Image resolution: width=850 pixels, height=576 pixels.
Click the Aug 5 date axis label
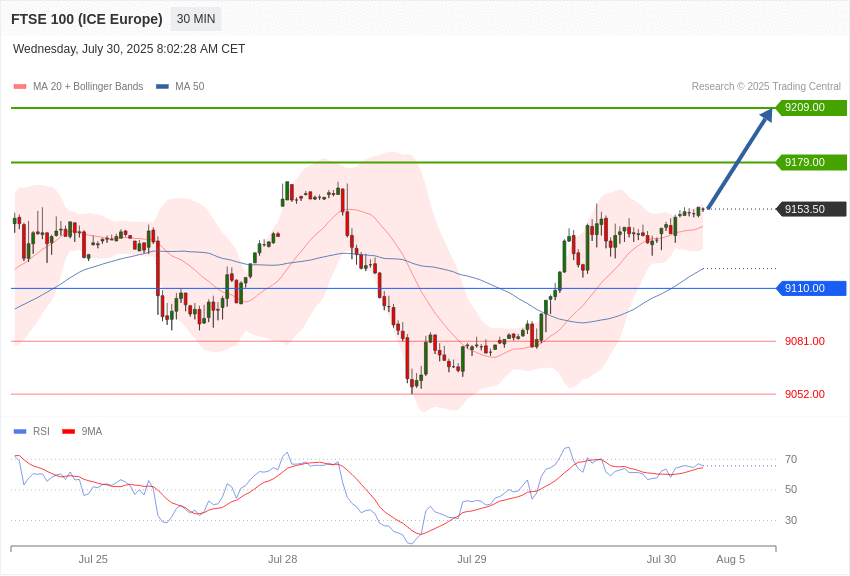(731, 559)
